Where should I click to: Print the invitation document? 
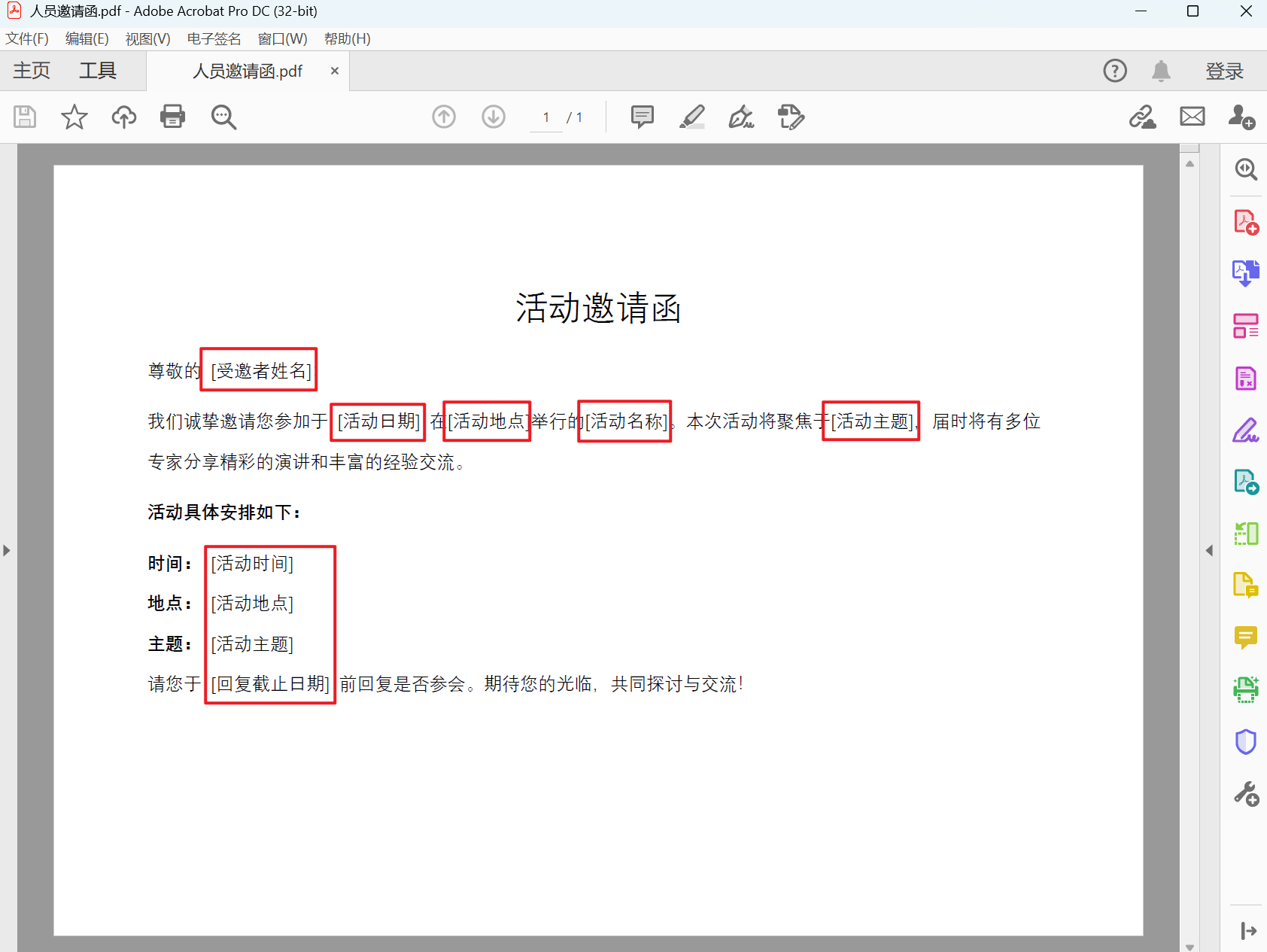172,117
